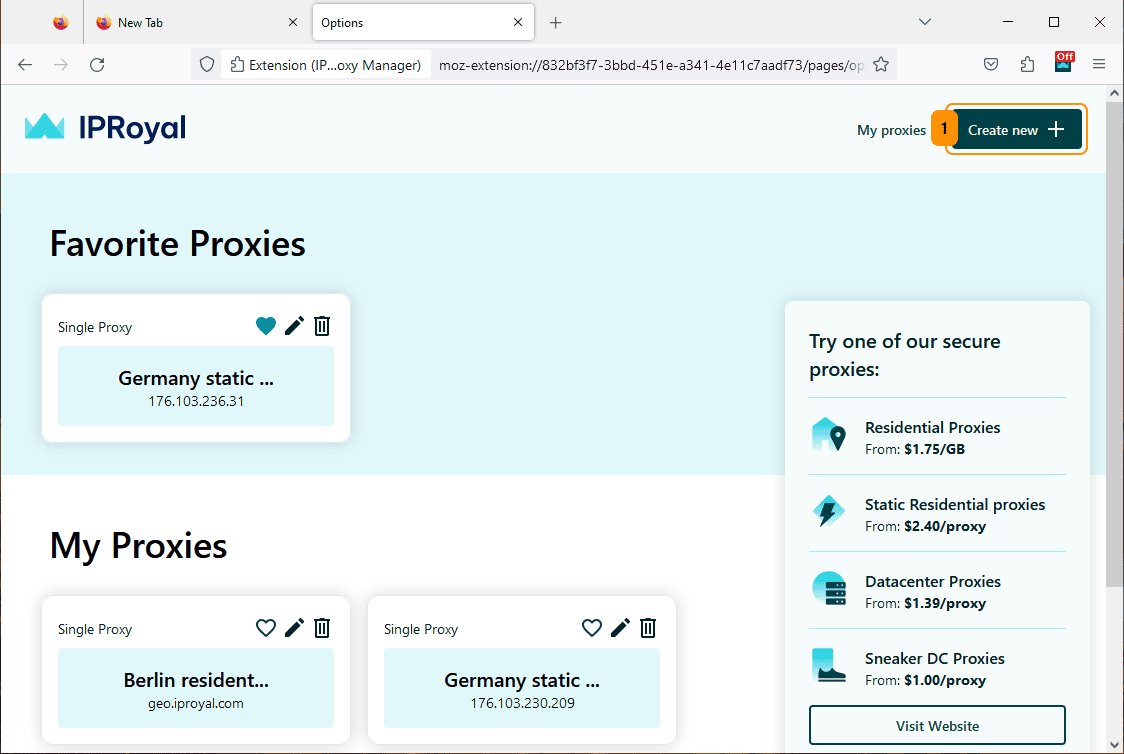Open the Extensions puzzle icon
The image size is (1124, 754).
click(x=1027, y=65)
